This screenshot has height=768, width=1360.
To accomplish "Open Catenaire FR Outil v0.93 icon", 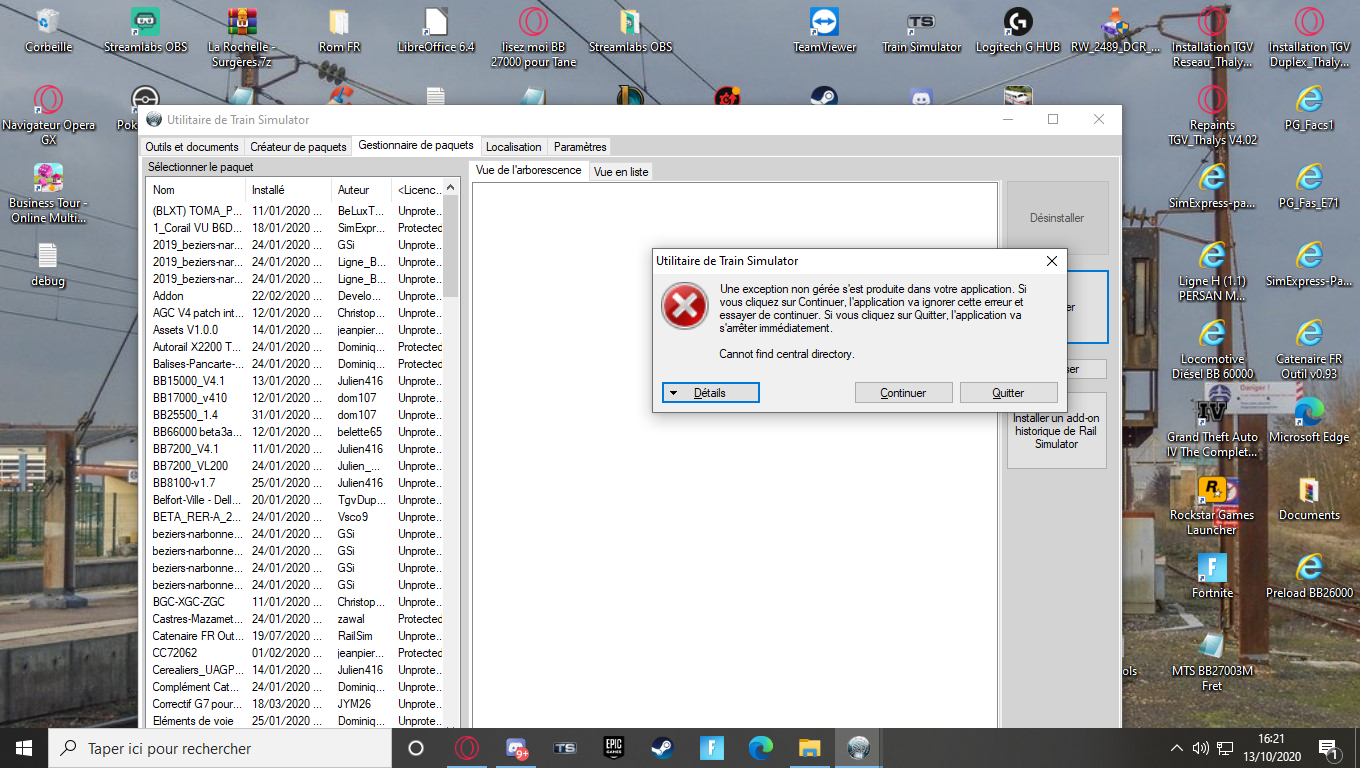I will (x=1309, y=350).
